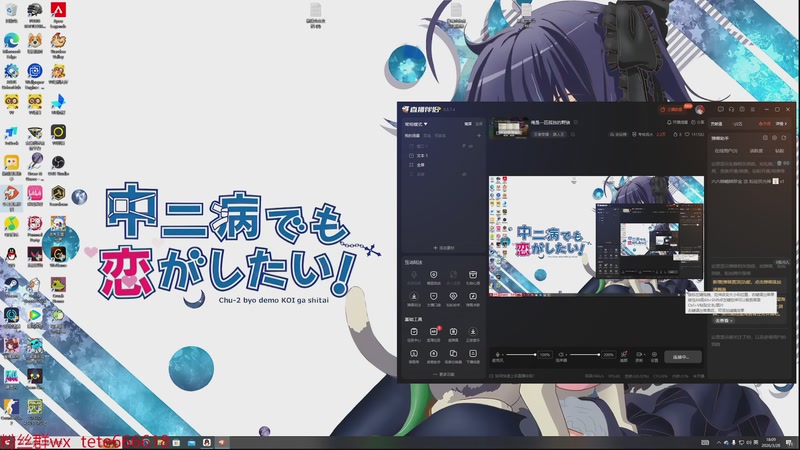Show hidden icons chevron in system tray
Viewport: 800px width, 450px height.
tap(718, 442)
